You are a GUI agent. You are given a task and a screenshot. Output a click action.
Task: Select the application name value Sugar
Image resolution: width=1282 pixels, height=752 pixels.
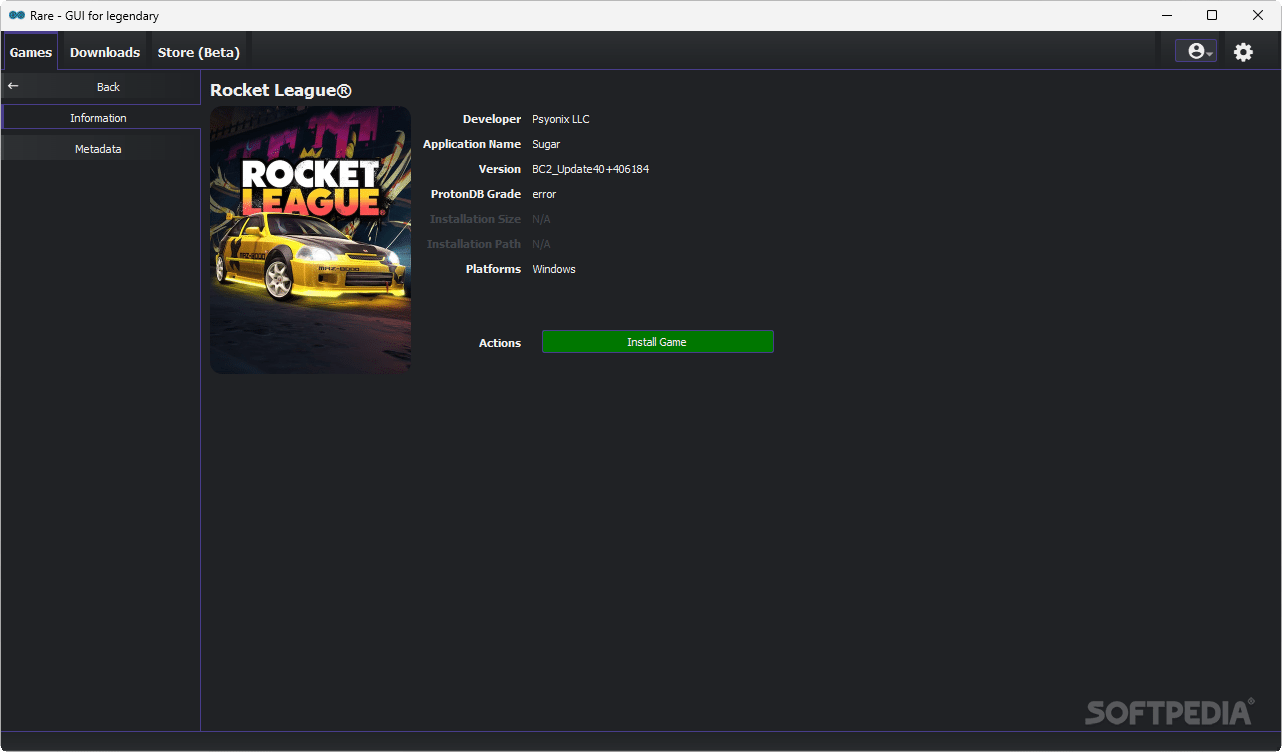[x=546, y=144]
